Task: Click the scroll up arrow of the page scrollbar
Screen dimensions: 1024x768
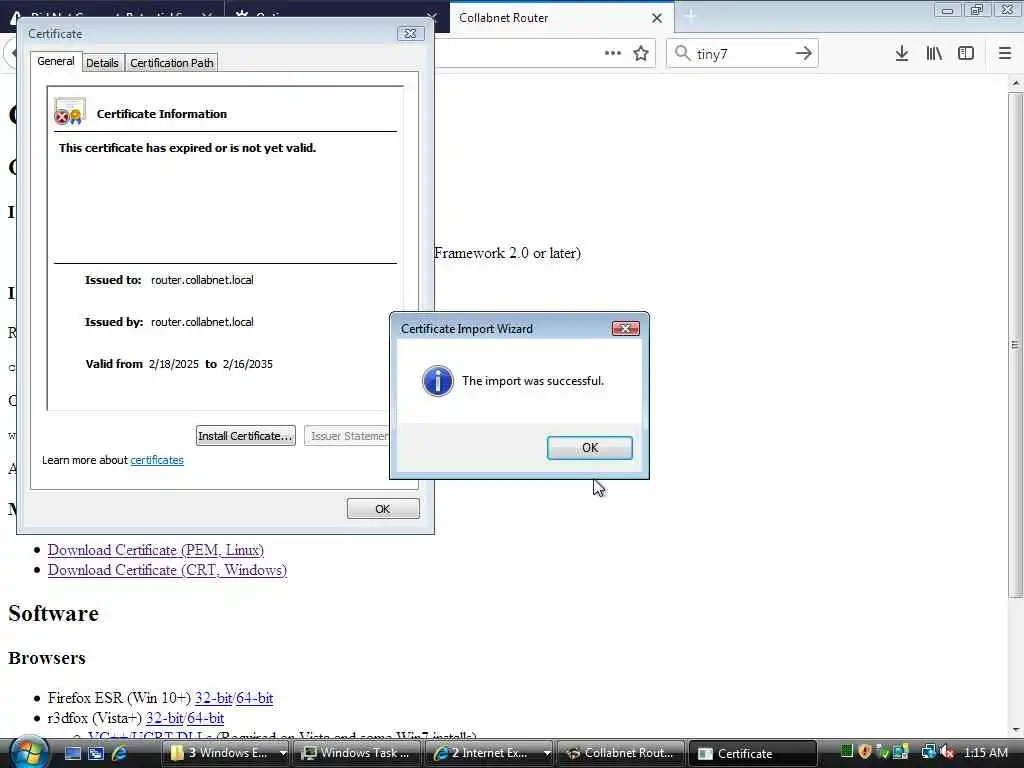Action: 1016,83
